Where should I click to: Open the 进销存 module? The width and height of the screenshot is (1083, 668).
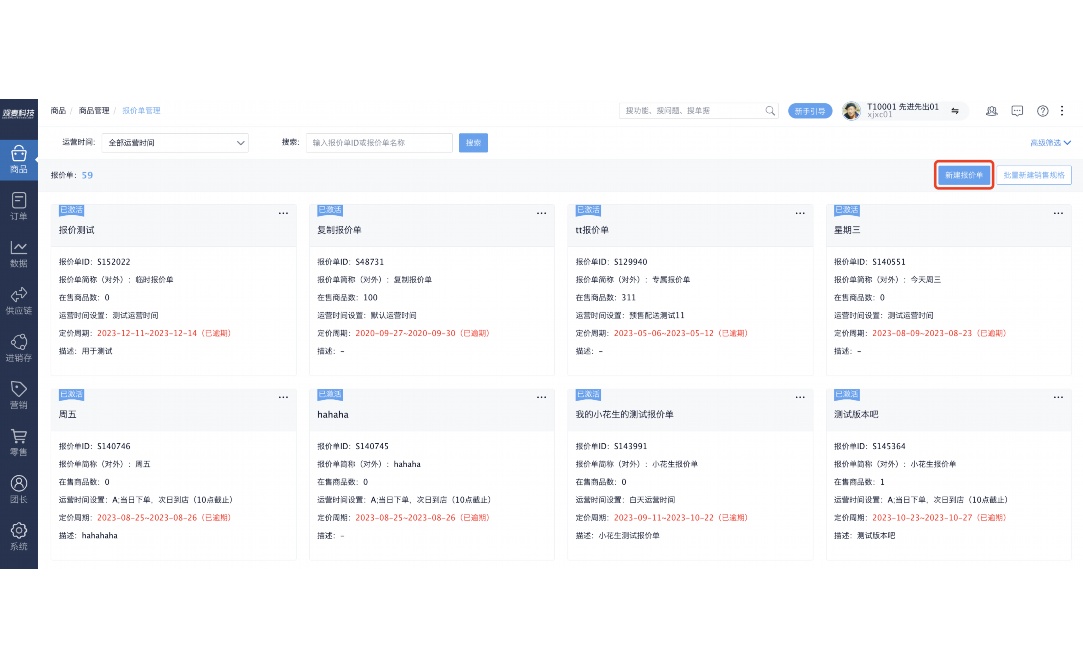[x=18, y=348]
